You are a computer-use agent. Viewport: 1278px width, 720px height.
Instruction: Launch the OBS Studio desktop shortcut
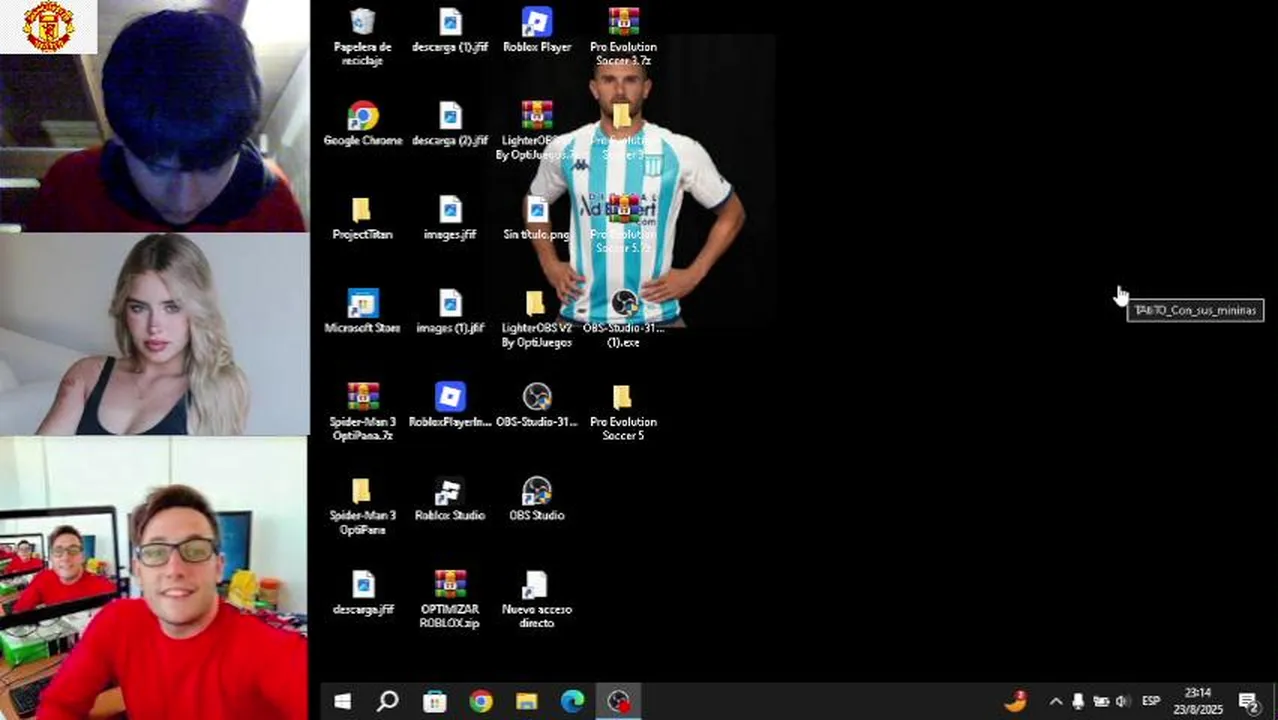537,499
